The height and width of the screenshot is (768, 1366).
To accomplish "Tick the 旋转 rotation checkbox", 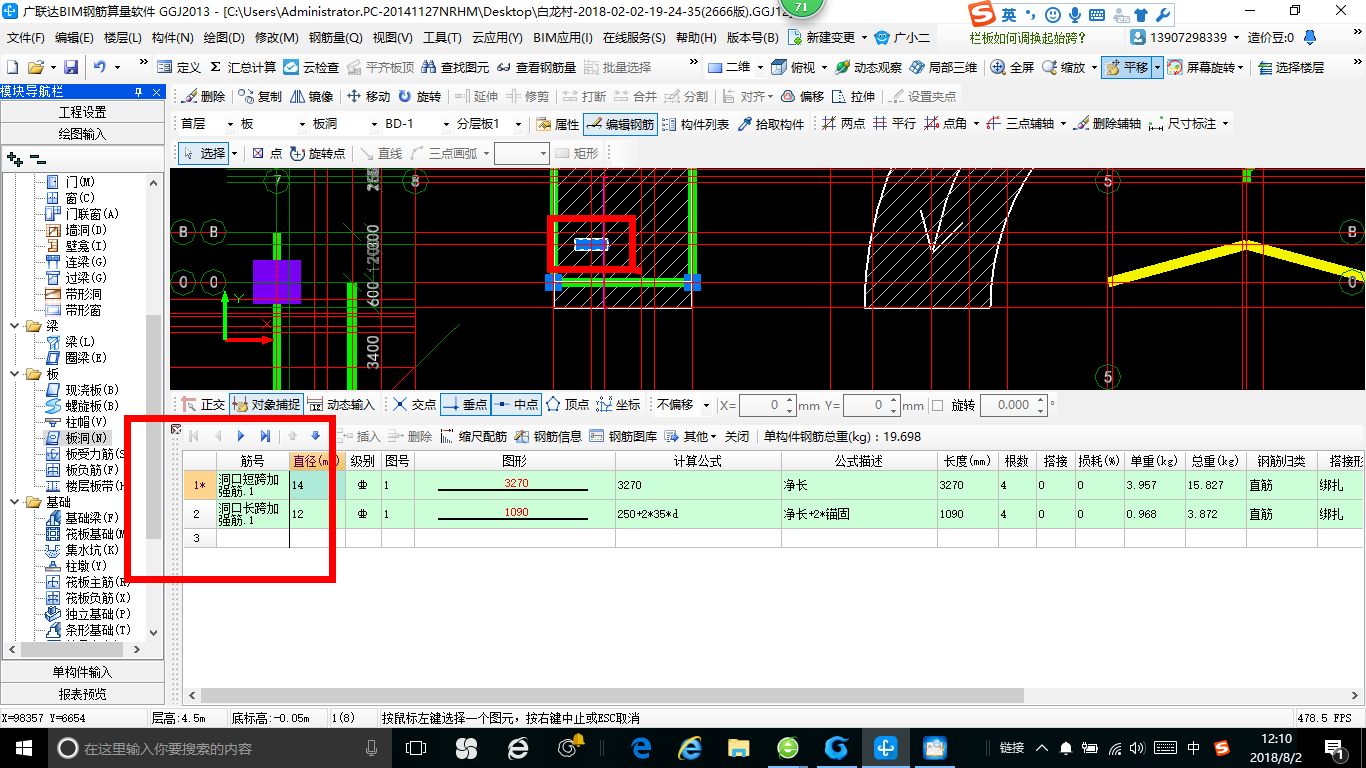I will [937, 405].
